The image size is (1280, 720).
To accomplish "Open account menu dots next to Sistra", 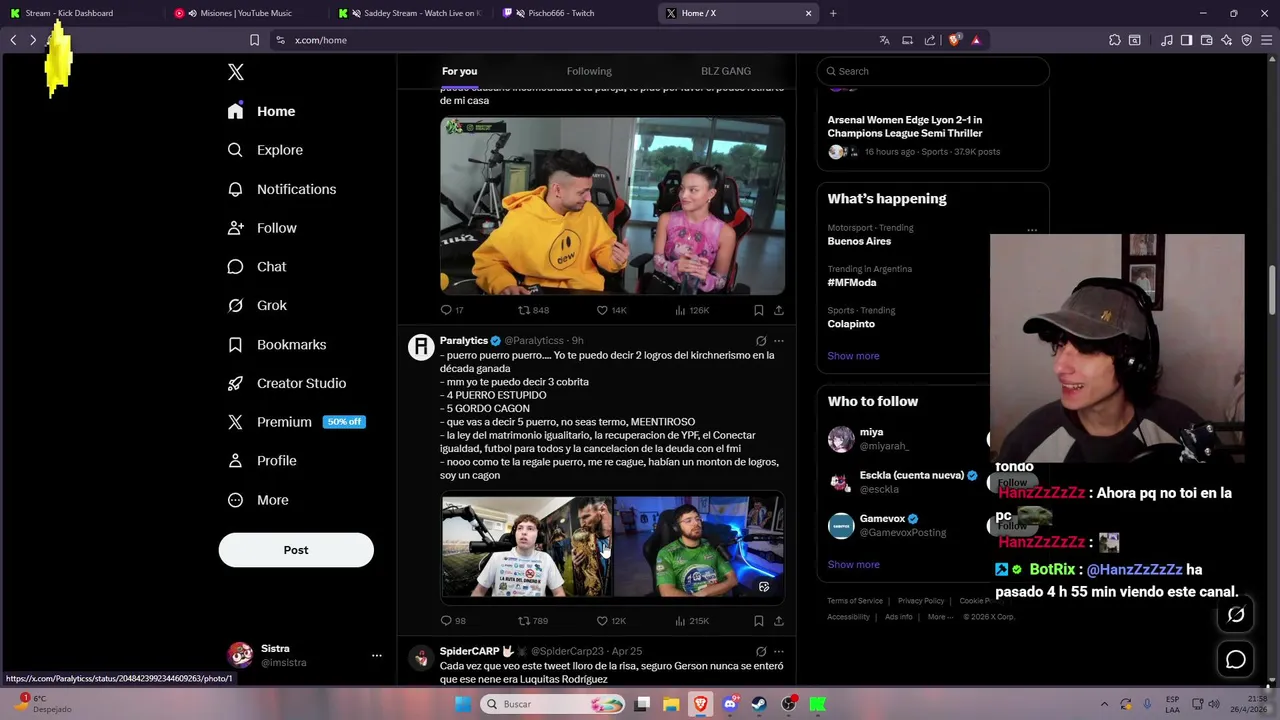I will pos(377,655).
